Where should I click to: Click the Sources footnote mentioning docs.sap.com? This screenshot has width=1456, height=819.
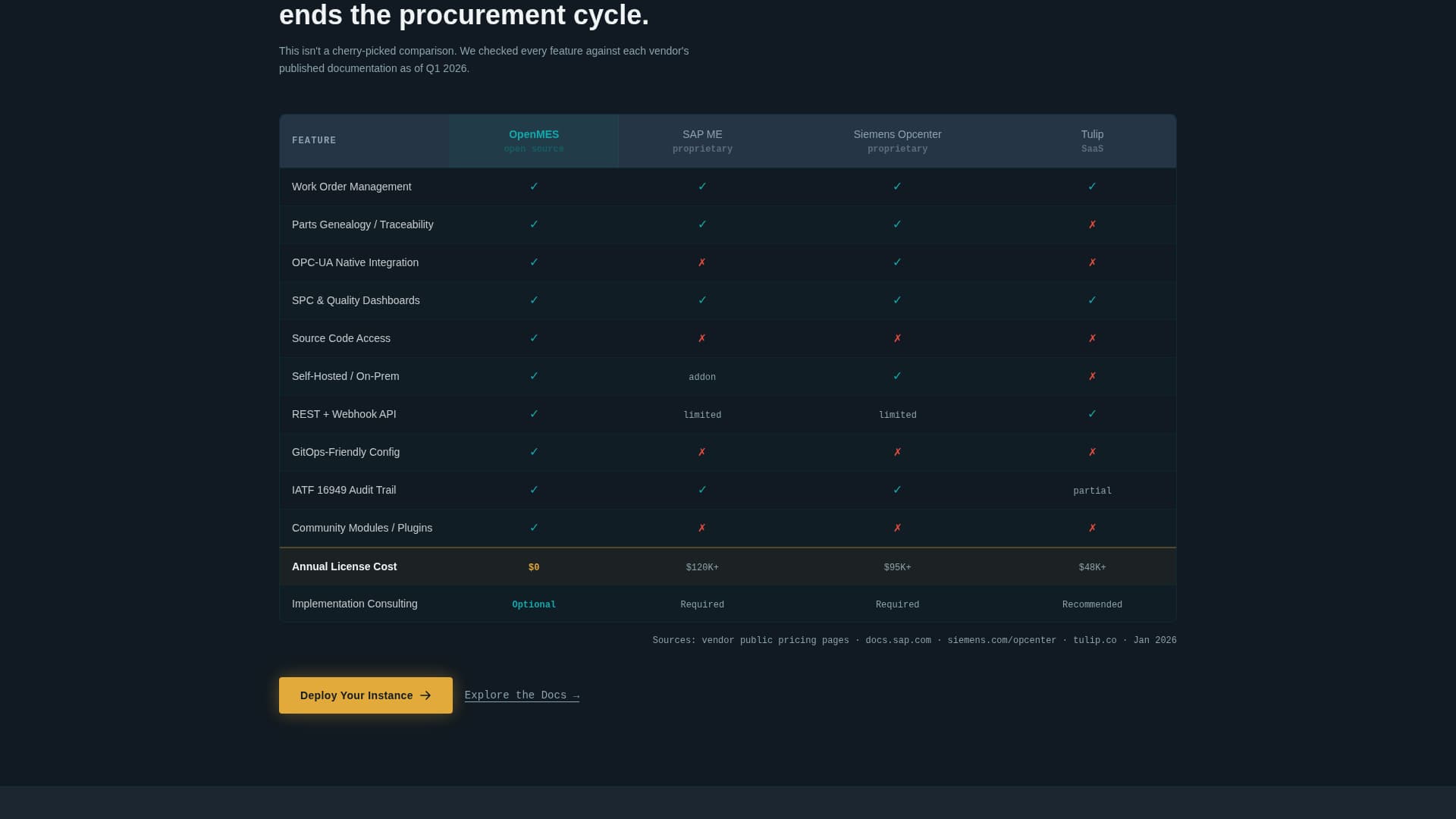[915, 641]
